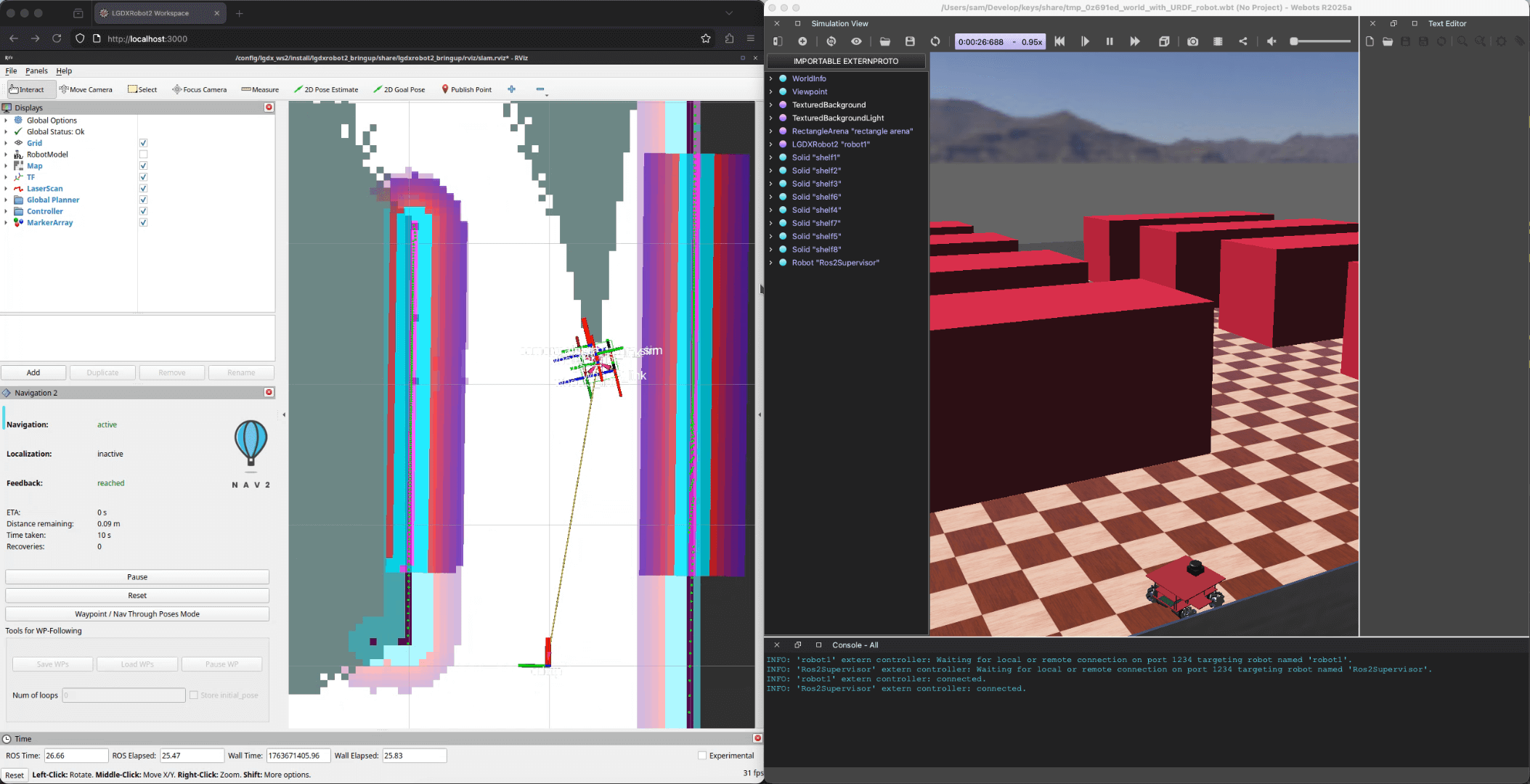
Task: Disable the LaserScan display checkbox
Action: [x=143, y=188]
